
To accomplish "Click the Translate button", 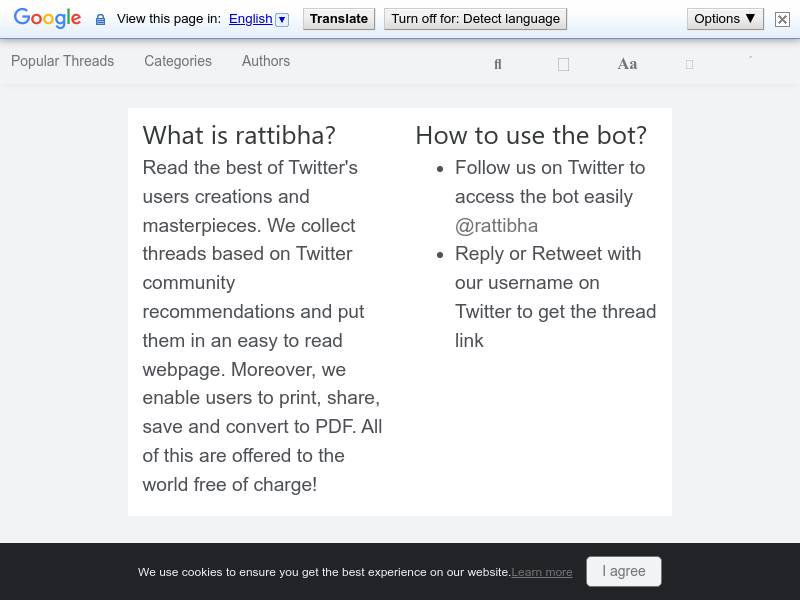I will tap(339, 19).
